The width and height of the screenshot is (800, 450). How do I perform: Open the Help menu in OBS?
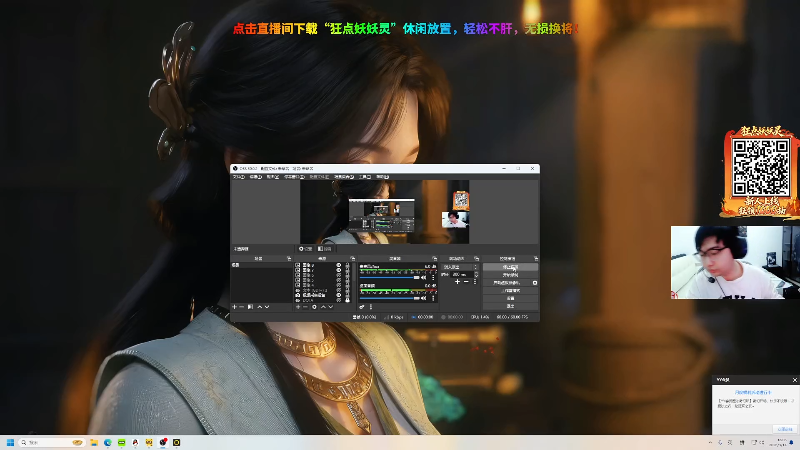click(x=383, y=177)
